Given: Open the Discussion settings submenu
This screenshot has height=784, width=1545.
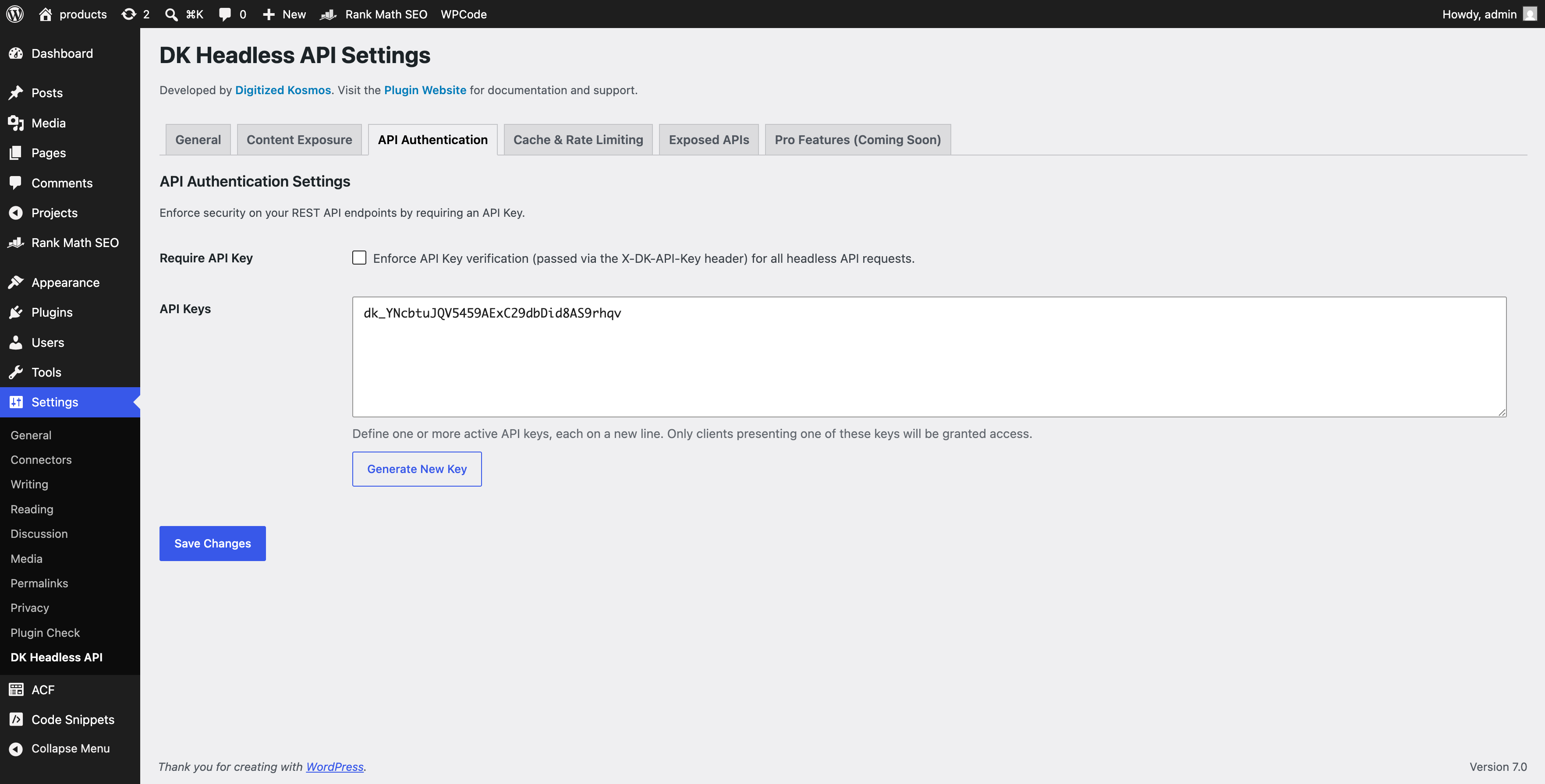Looking at the screenshot, I should coord(39,533).
